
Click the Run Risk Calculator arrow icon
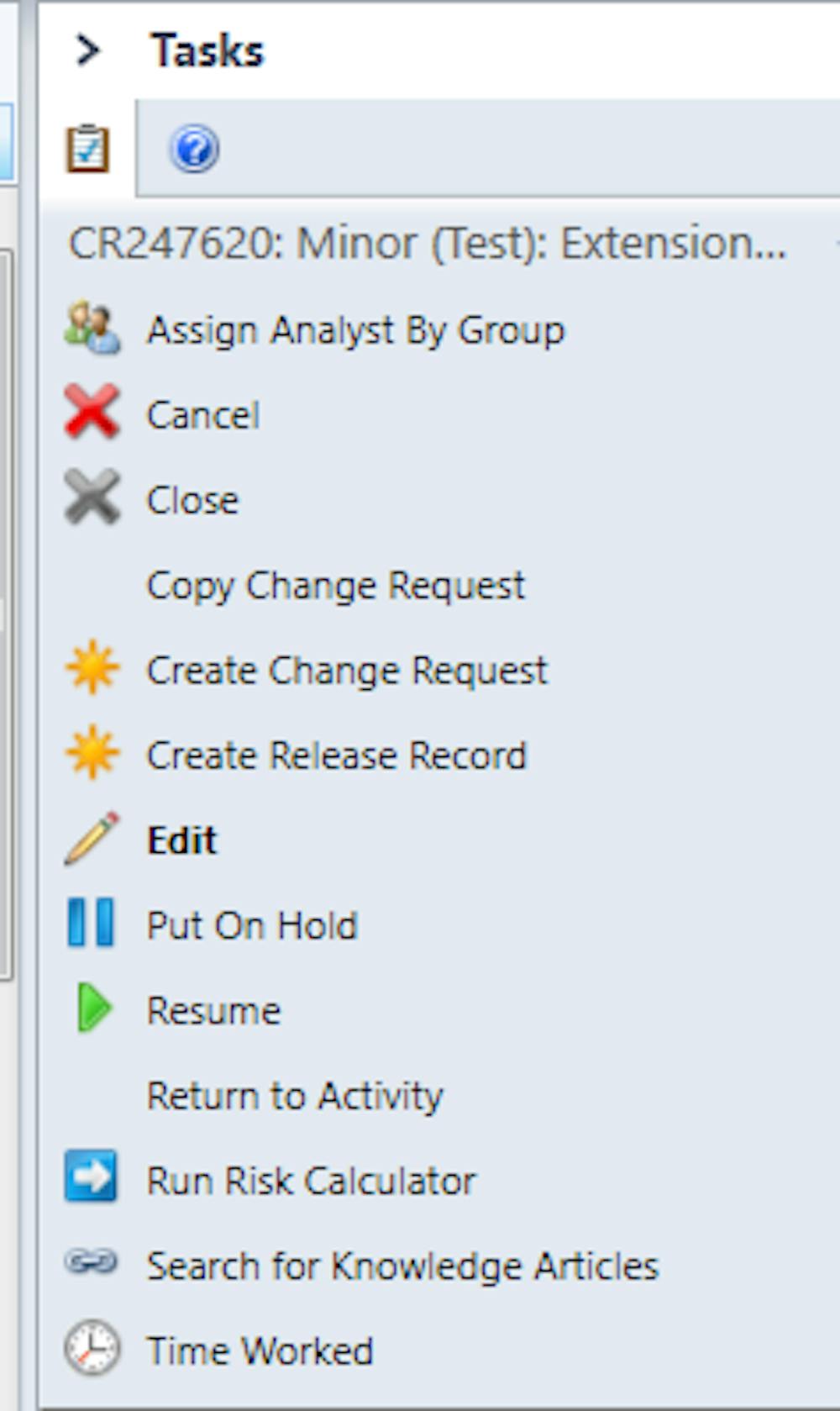click(92, 1178)
